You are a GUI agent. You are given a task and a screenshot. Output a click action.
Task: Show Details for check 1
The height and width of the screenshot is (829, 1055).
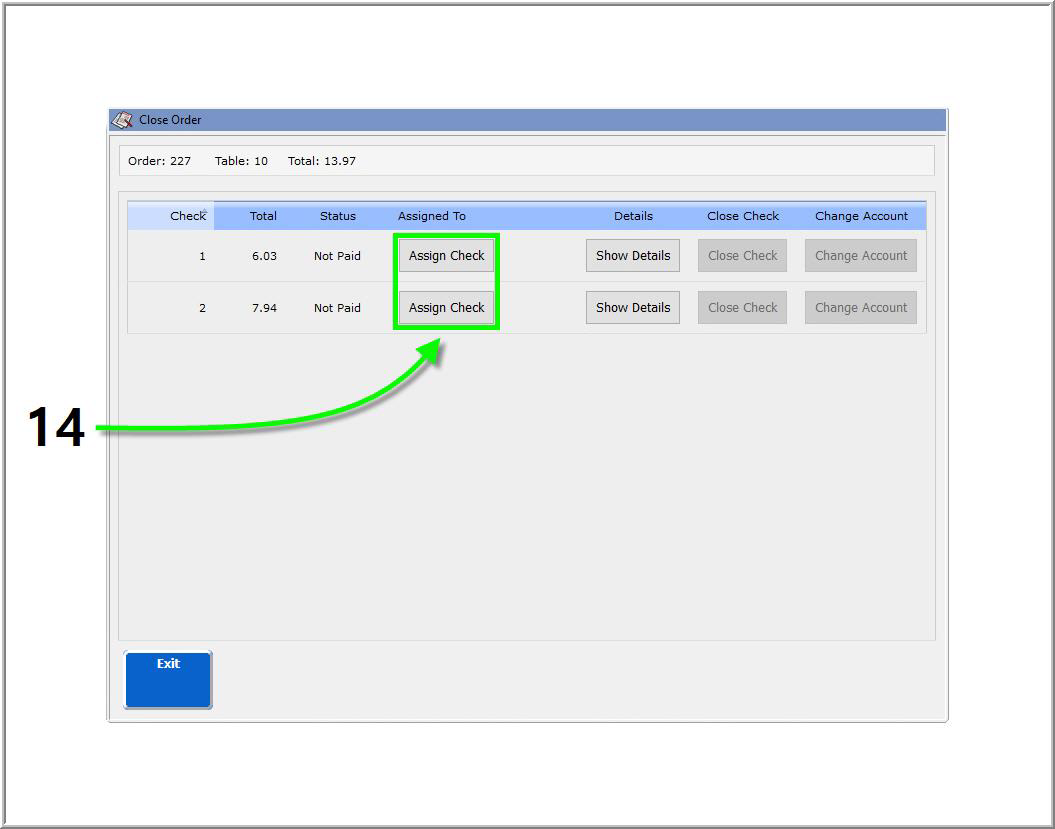click(x=632, y=256)
